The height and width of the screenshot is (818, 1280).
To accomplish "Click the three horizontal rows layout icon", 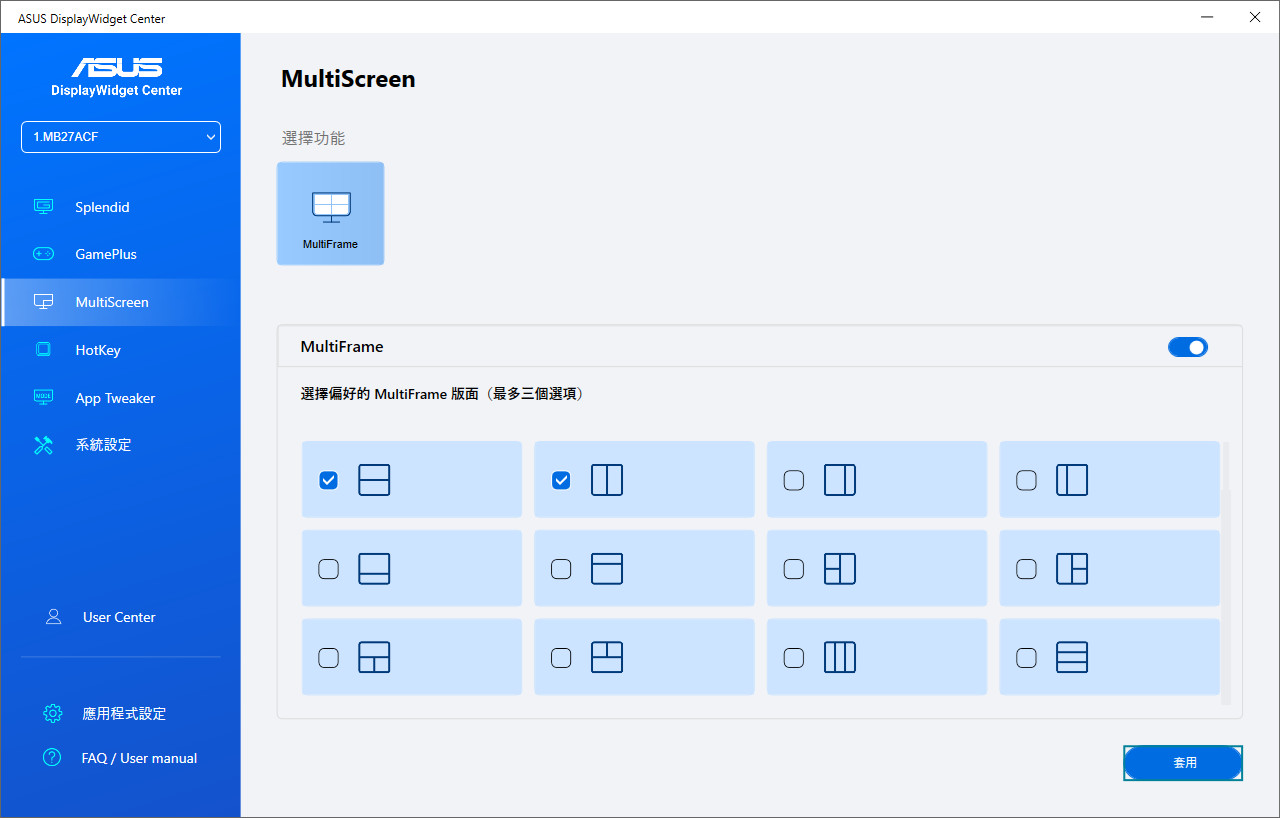I will pyautogui.click(x=1072, y=657).
